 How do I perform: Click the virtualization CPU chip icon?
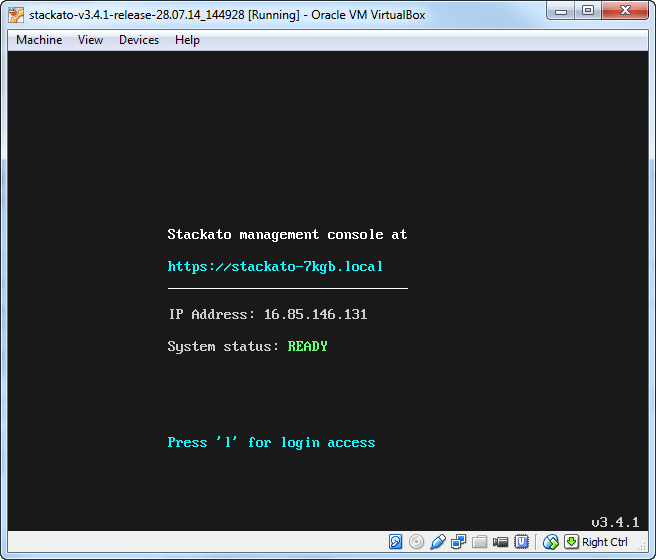[521, 542]
